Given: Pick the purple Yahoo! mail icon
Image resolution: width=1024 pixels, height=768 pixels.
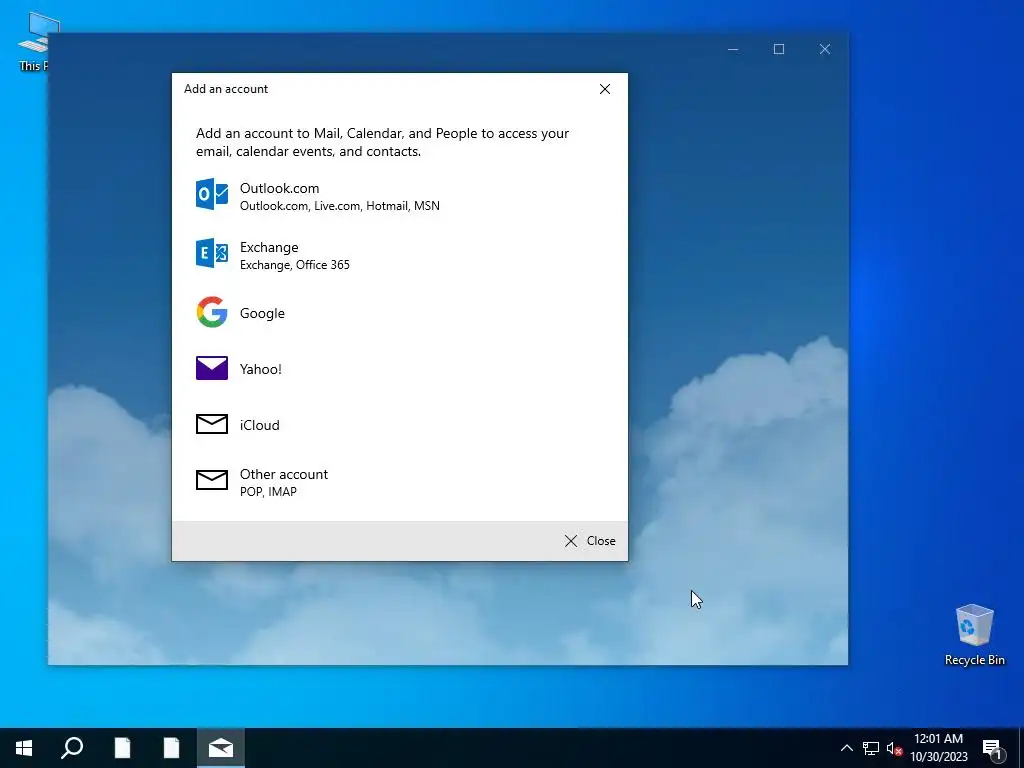Looking at the screenshot, I should click(212, 368).
